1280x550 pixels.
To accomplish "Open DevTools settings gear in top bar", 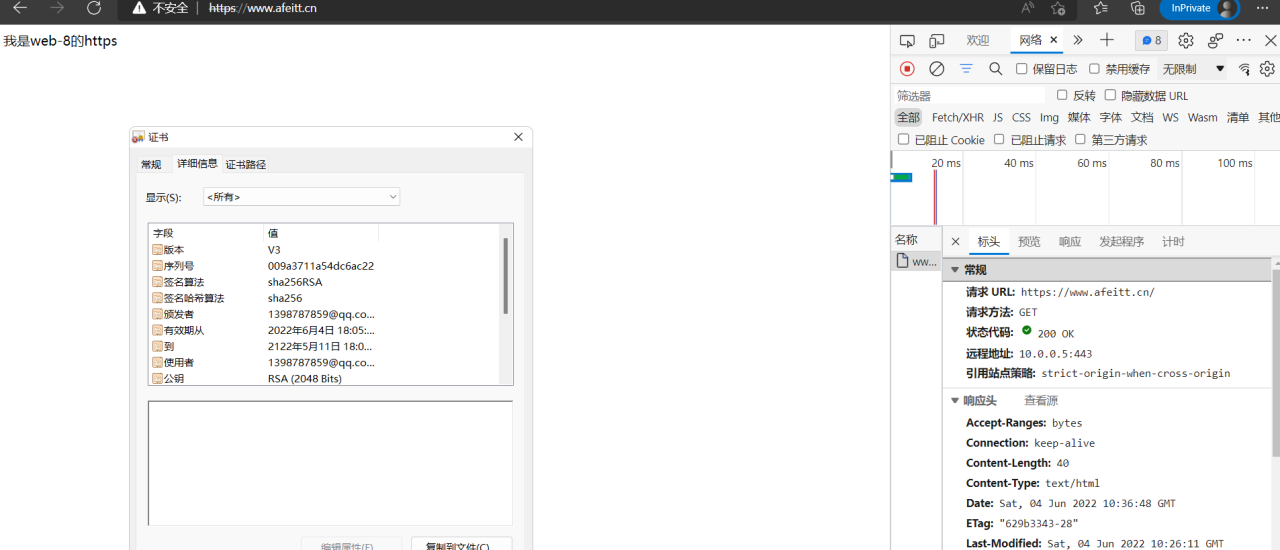I will [x=1186, y=41].
